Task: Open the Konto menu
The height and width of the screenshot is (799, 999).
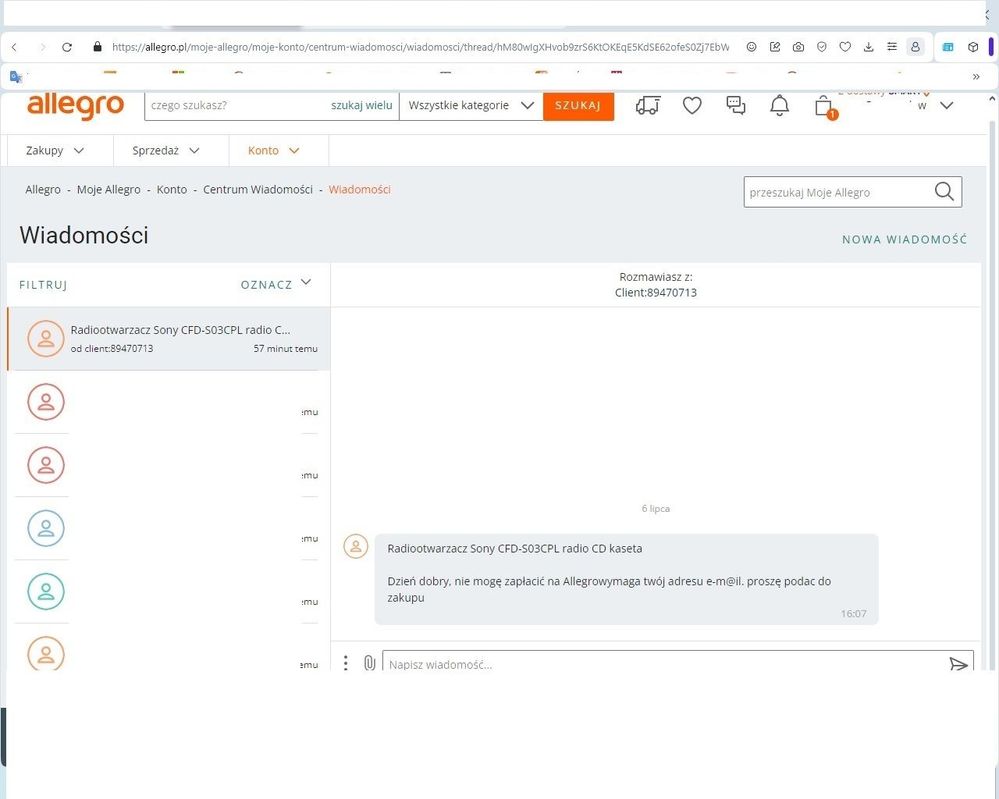Action: (x=273, y=150)
